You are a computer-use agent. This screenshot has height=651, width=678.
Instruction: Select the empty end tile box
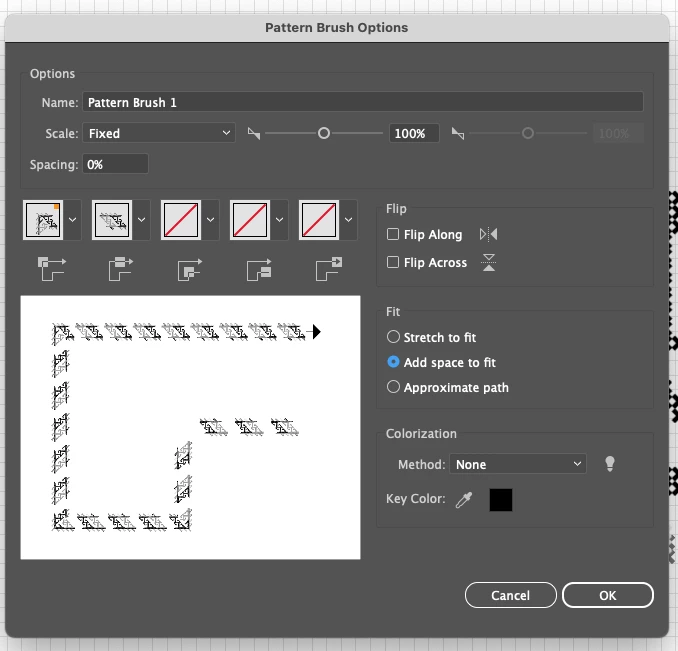[319, 220]
